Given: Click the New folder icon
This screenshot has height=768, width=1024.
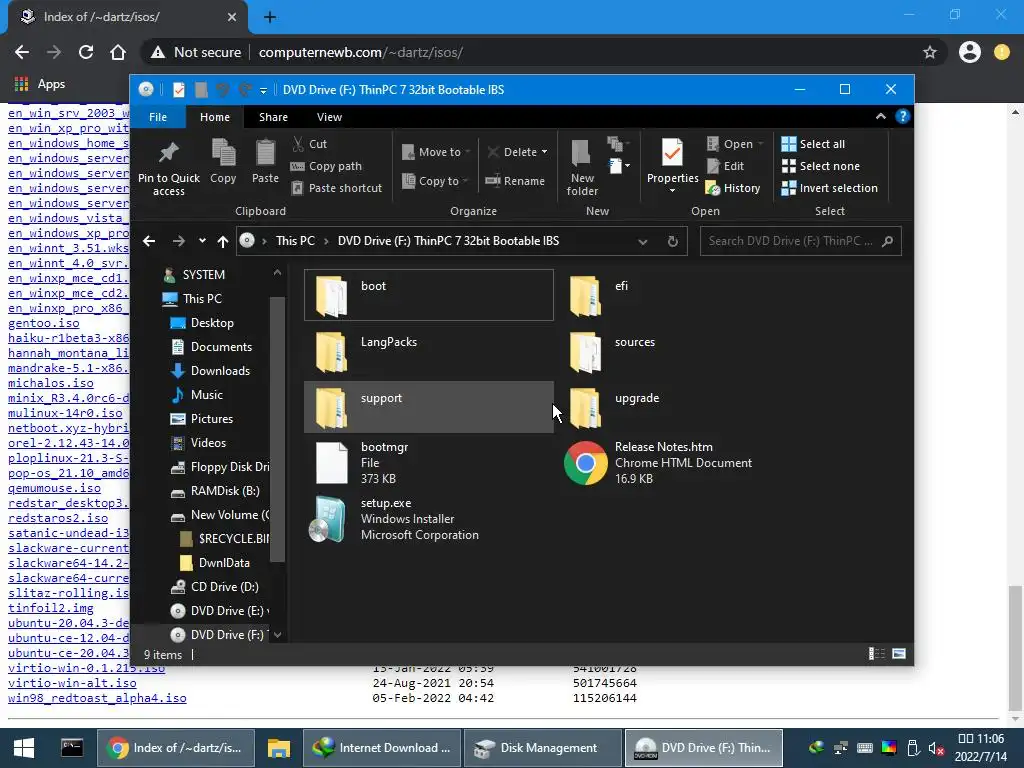Looking at the screenshot, I should pyautogui.click(x=581, y=153).
